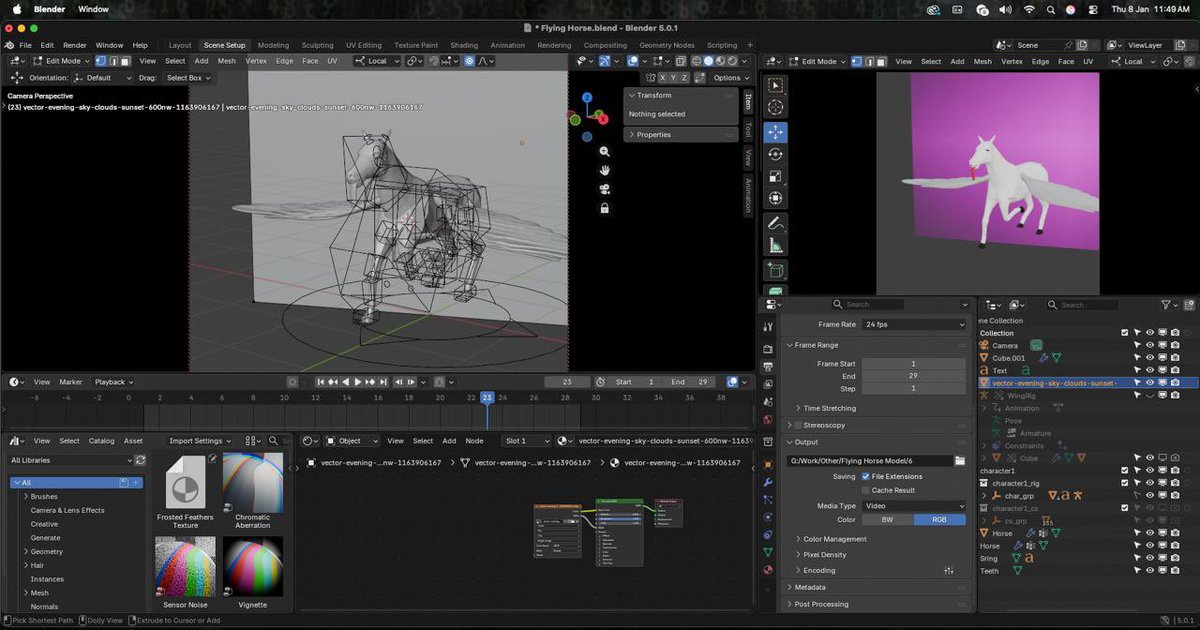This screenshot has width=1200, height=630.
Task: Open the Render properties tab icon
Action: pyautogui.click(x=768, y=349)
